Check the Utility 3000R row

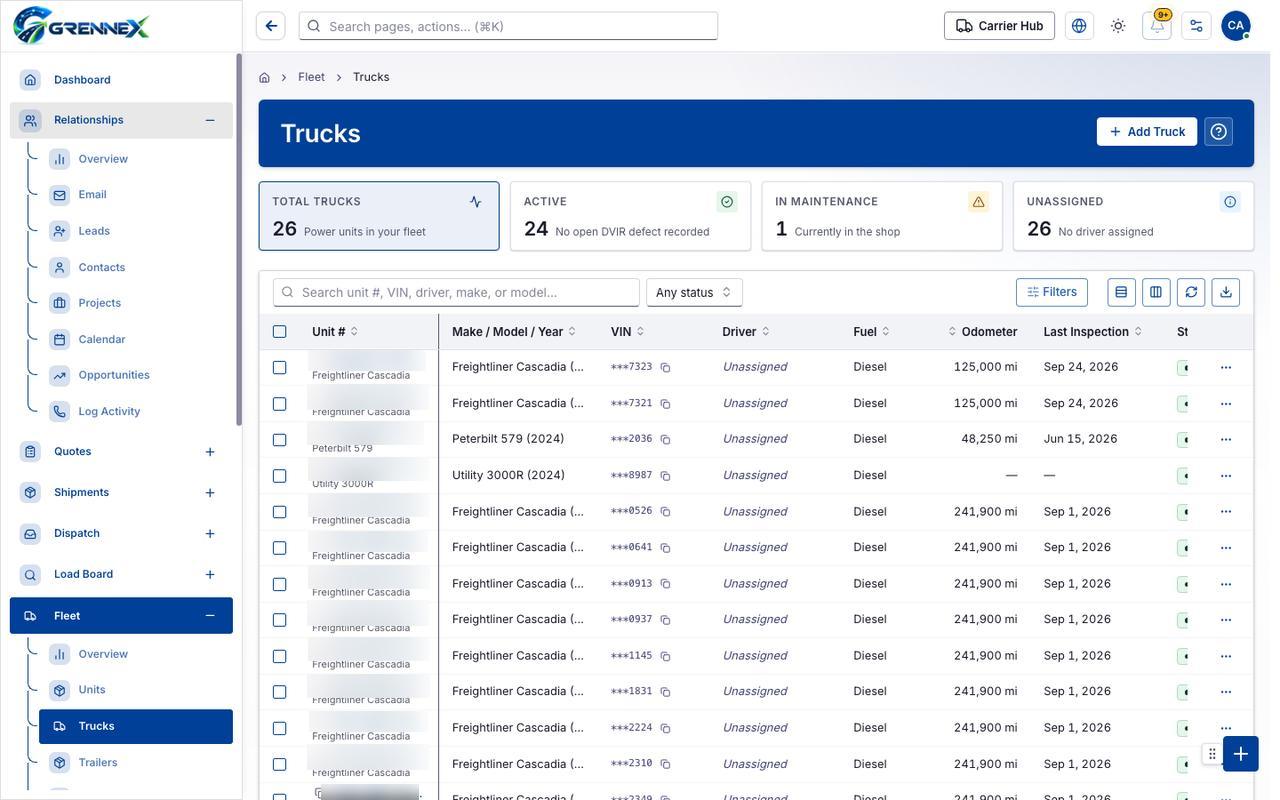click(280, 476)
